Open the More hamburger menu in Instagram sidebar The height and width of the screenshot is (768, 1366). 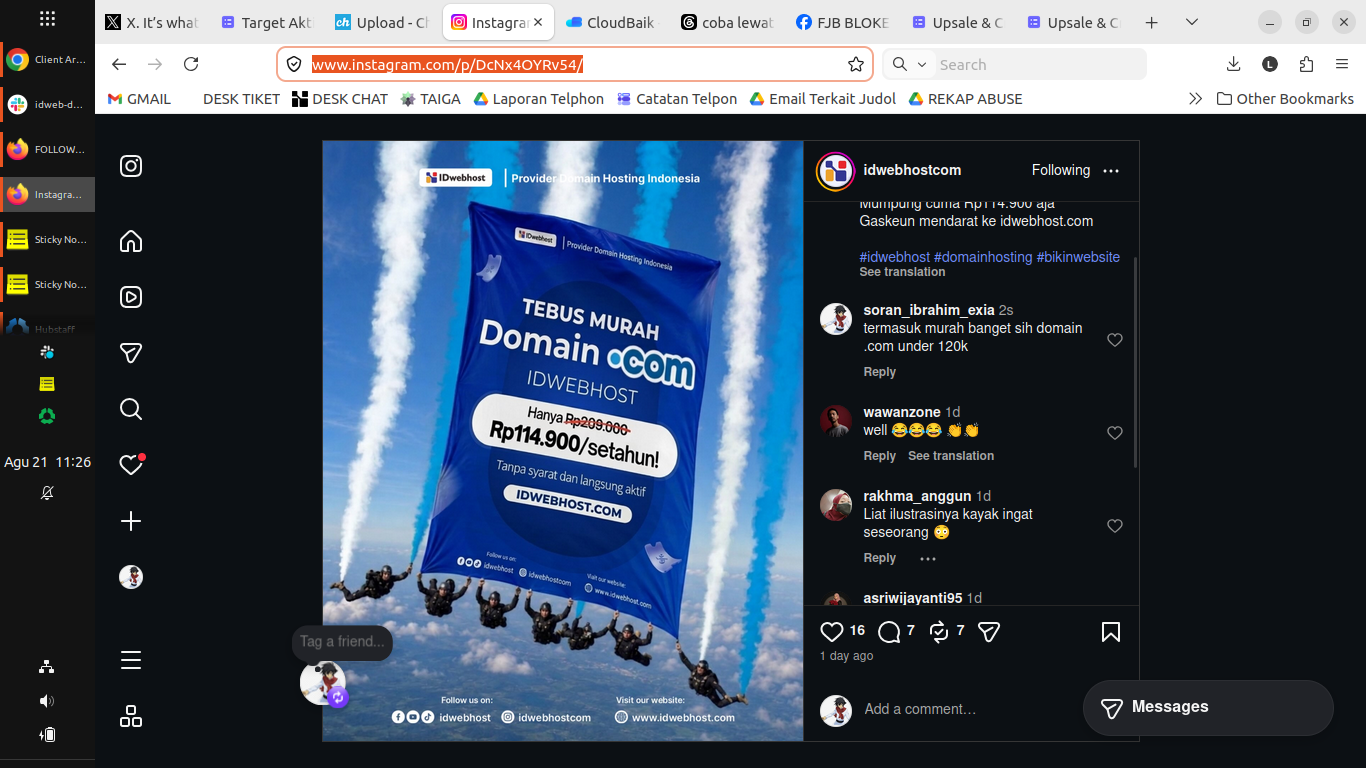click(131, 660)
